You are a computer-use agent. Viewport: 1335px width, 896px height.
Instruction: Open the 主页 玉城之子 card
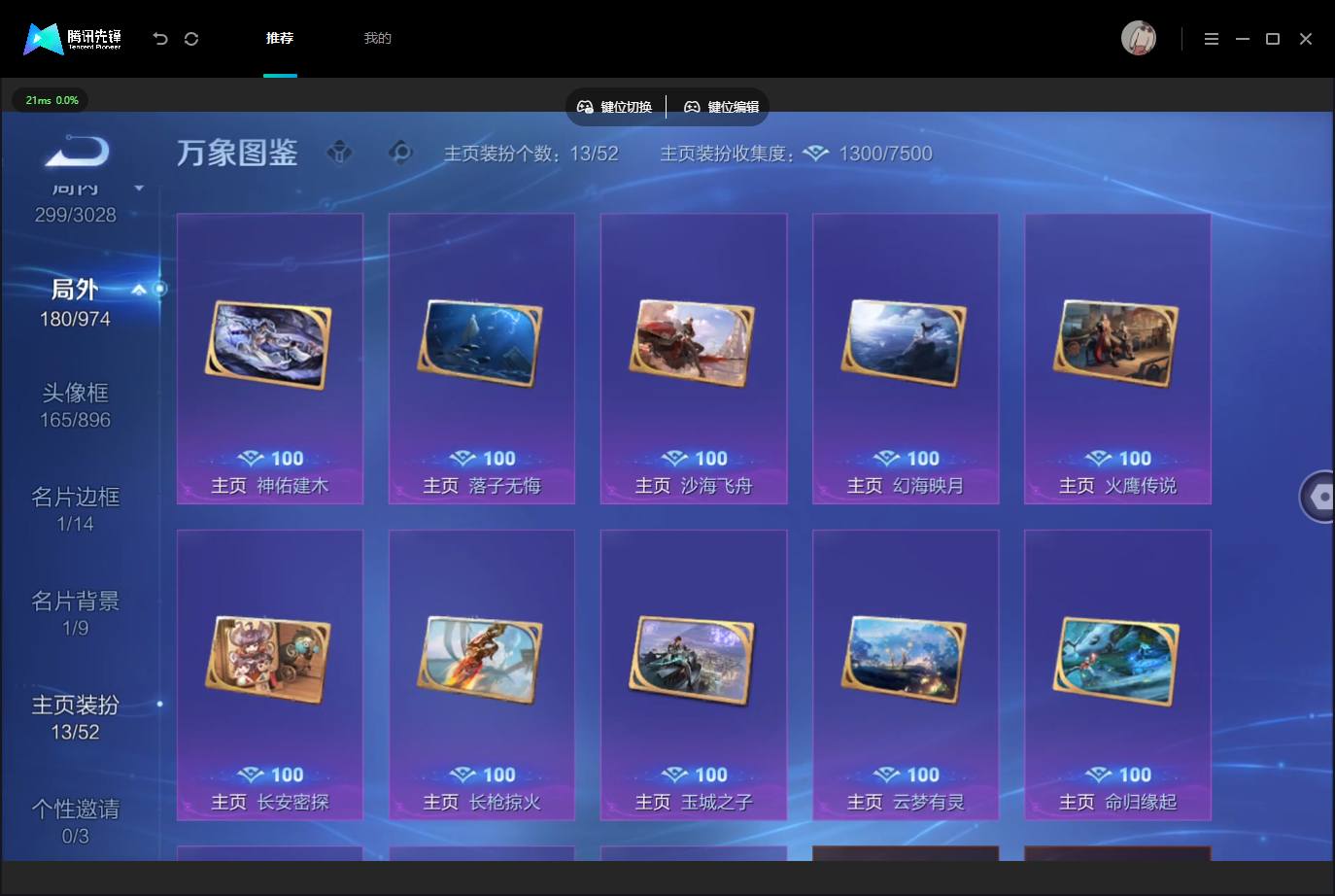click(694, 675)
